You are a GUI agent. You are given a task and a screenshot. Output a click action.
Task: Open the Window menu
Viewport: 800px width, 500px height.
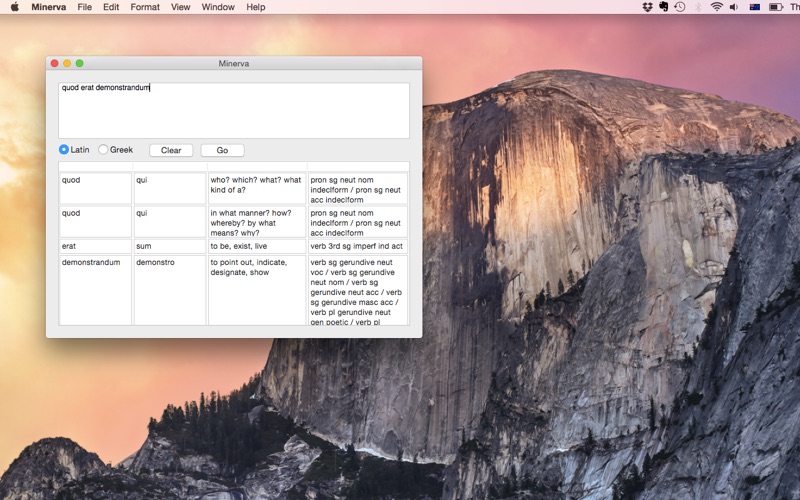coord(218,7)
